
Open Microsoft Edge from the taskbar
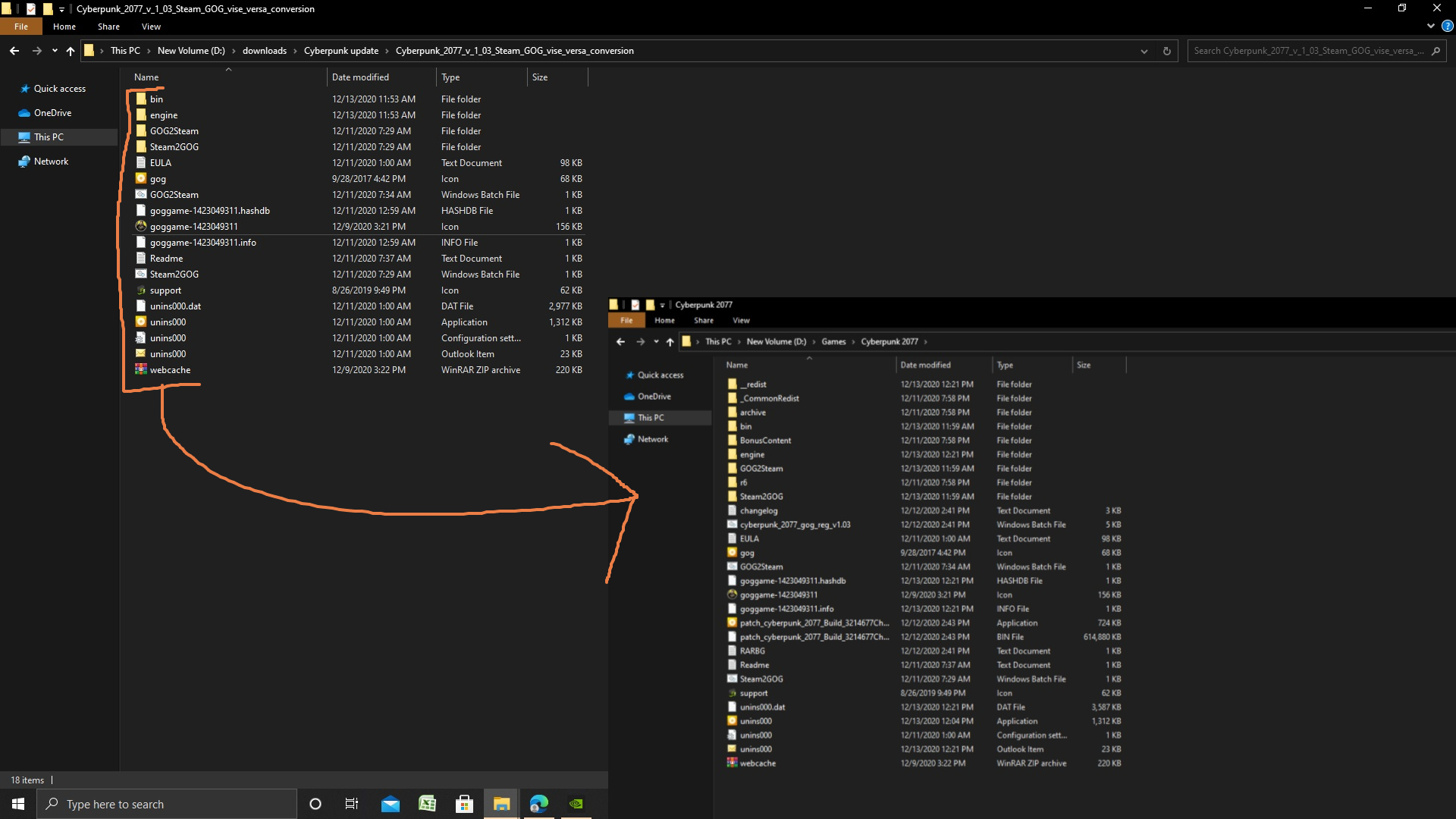539,804
